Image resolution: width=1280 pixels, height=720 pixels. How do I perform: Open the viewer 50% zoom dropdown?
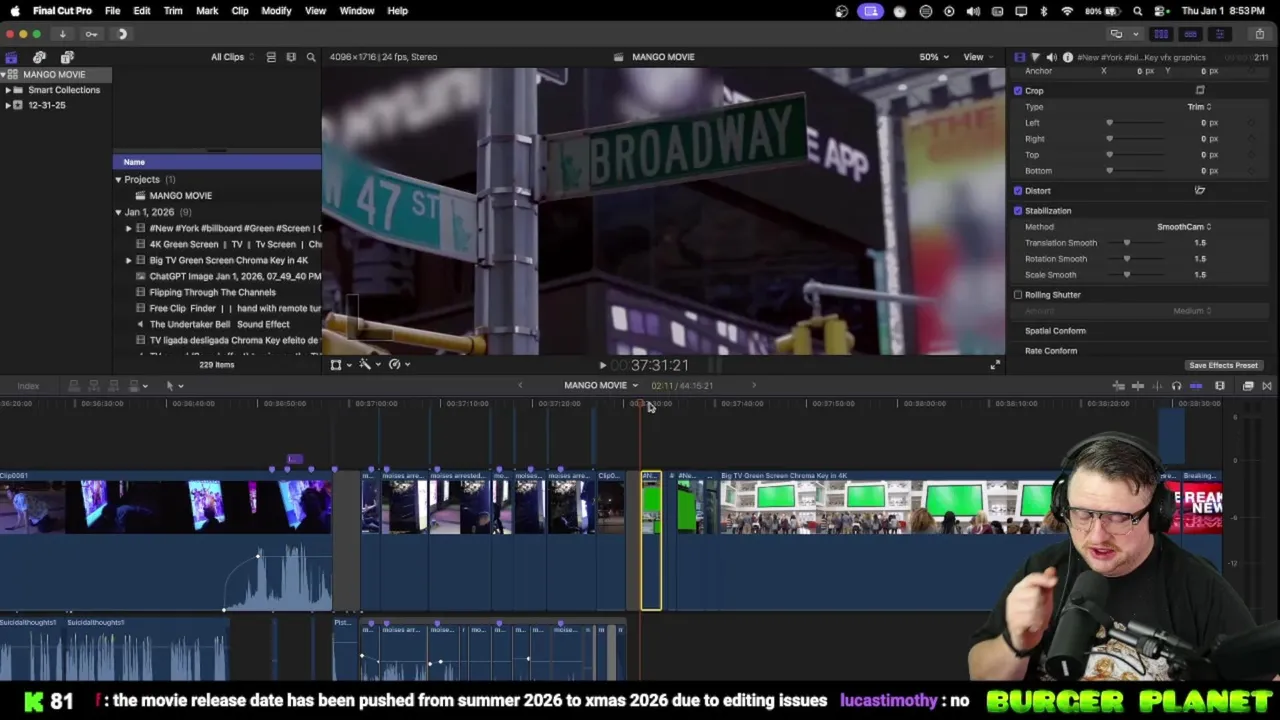coord(934,57)
